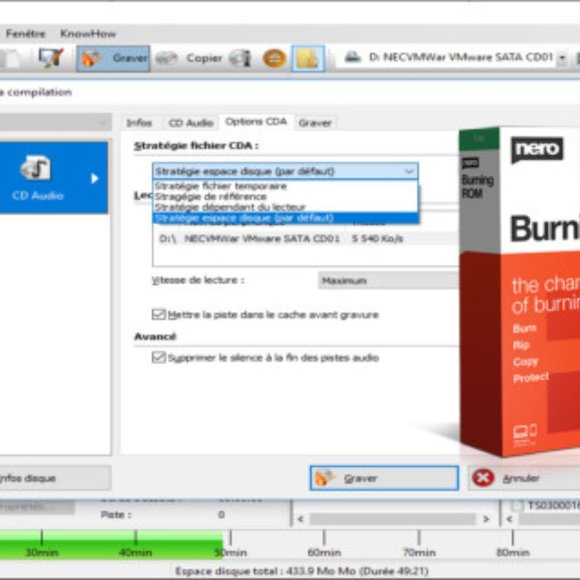Click the disc info icon after Copier
The height and width of the screenshot is (580, 580).
tap(240, 58)
